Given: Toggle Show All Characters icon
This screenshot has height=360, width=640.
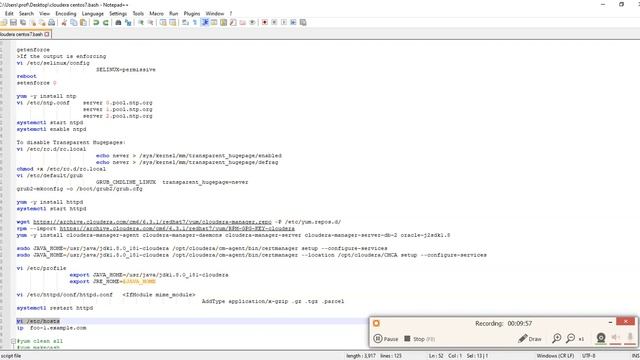Looking at the screenshot, I should pos(195,22).
